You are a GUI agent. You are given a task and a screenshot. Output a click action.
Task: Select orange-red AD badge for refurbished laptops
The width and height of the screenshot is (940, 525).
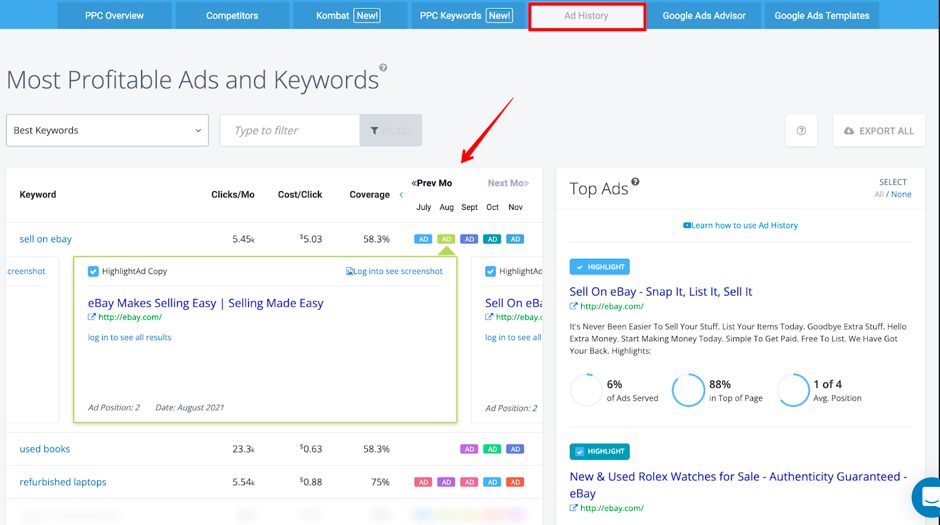coord(515,482)
